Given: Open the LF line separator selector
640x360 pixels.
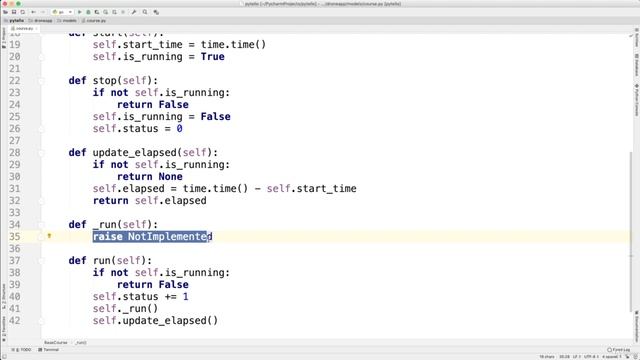Looking at the screenshot, I should [x=576, y=357].
